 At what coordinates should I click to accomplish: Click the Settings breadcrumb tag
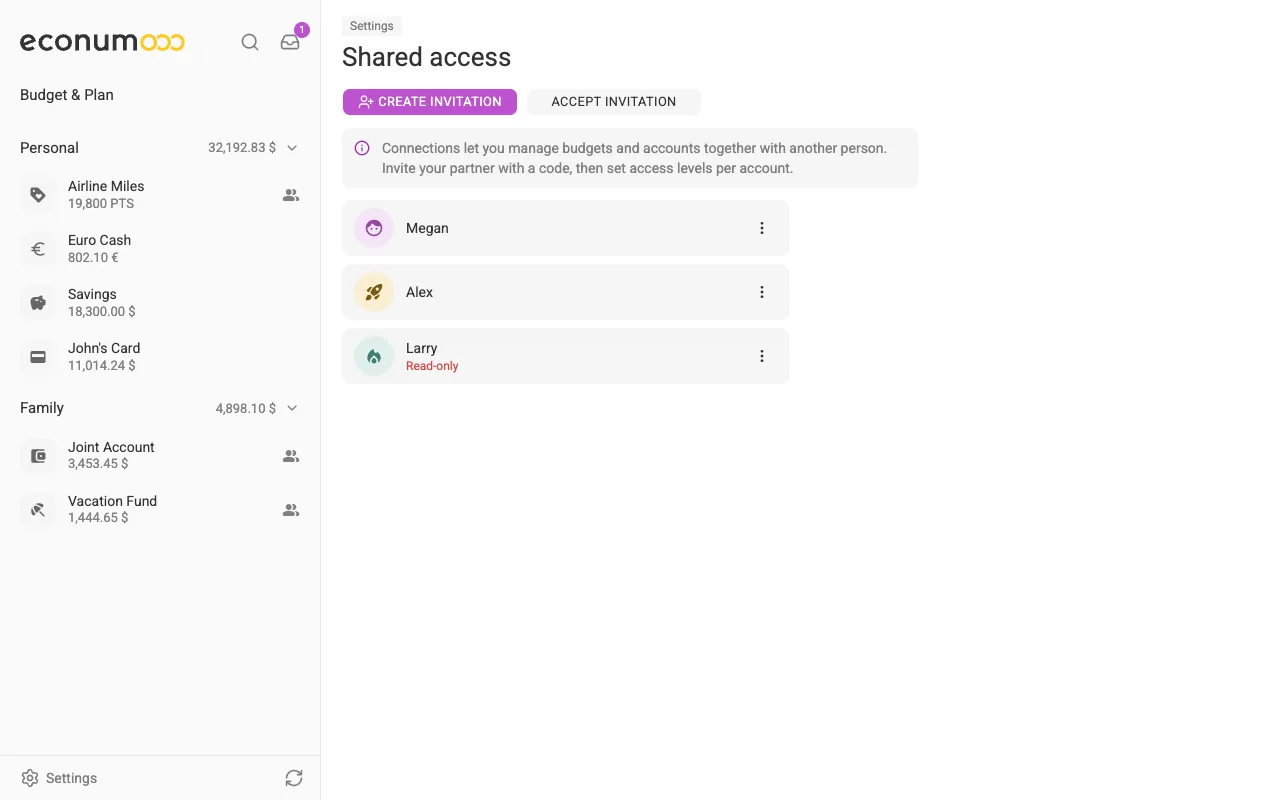pyautogui.click(x=372, y=26)
